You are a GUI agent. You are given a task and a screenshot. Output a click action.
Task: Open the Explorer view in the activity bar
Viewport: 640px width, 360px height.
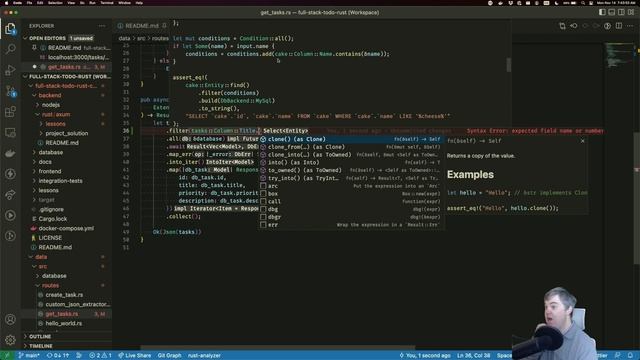point(10,29)
